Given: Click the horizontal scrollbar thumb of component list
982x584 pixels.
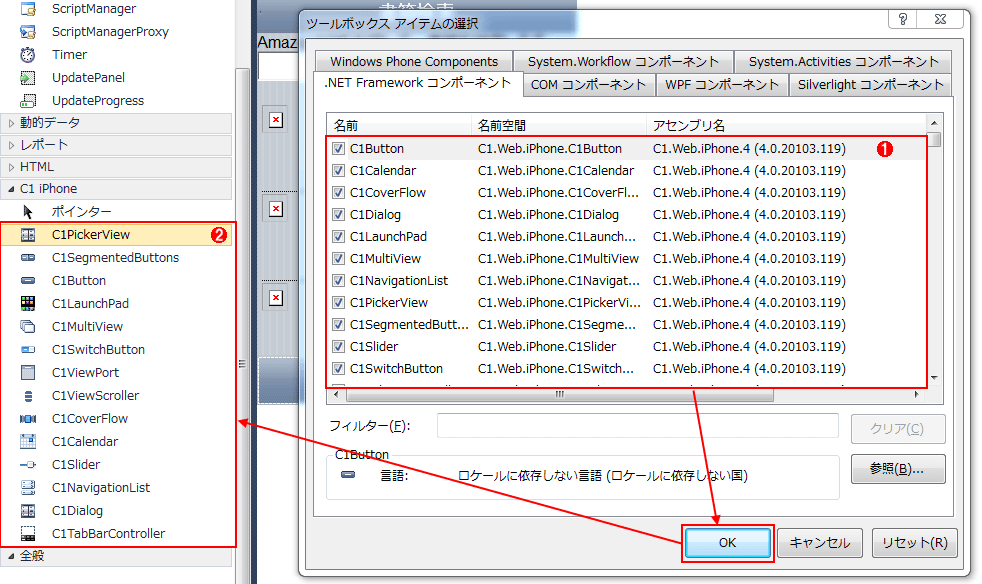Looking at the screenshot, I should [x=559, y=395].
